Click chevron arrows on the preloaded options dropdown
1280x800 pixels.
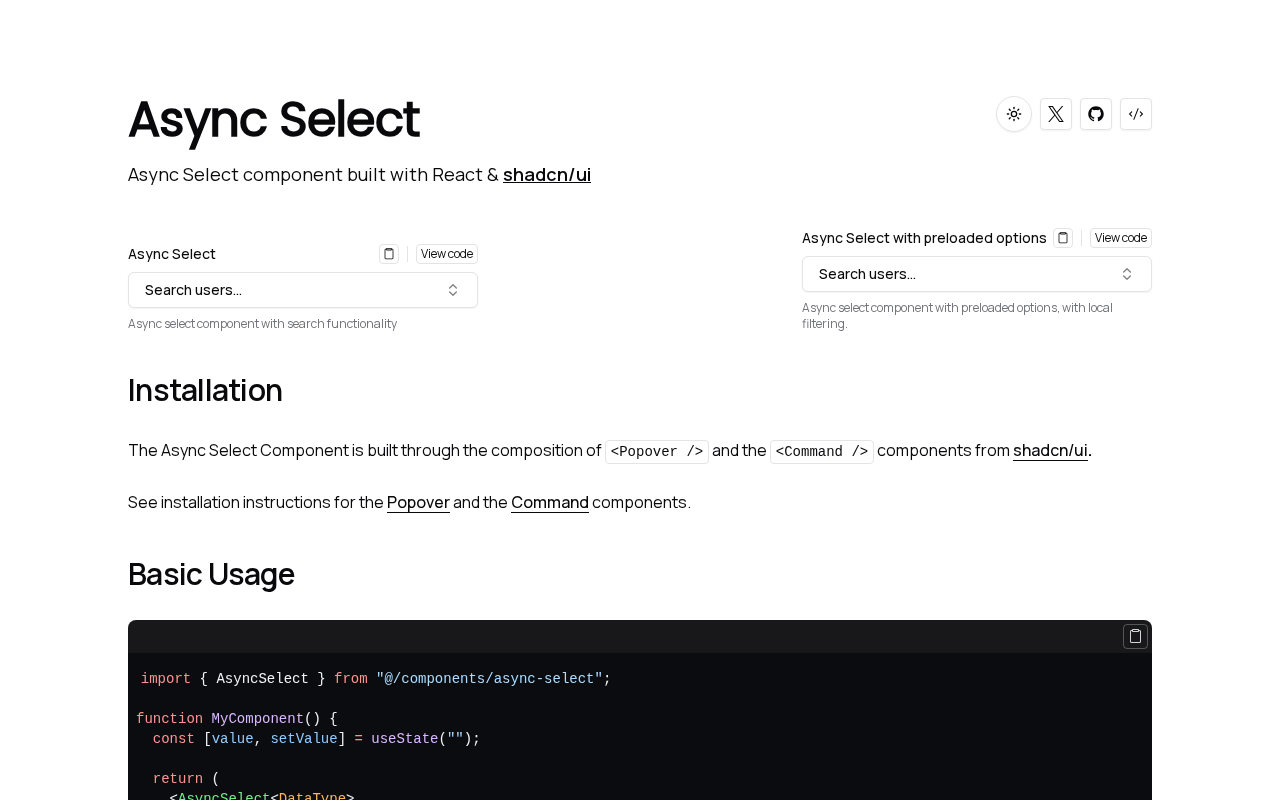click(x=1127, y=274)
